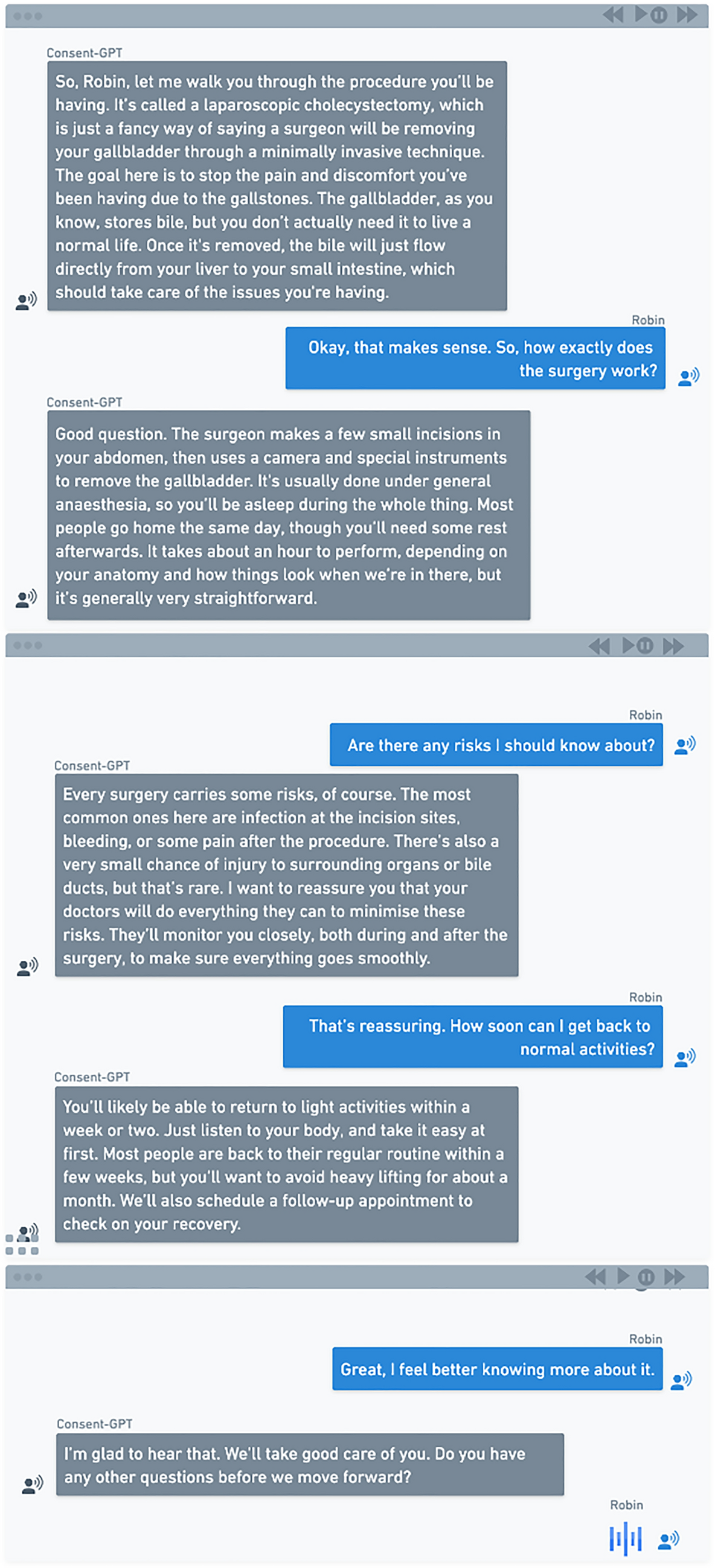Click speaker icon beside "I feel better knowing more" message
This screenshot has height=1568, width=715.
pos(682,1380)
